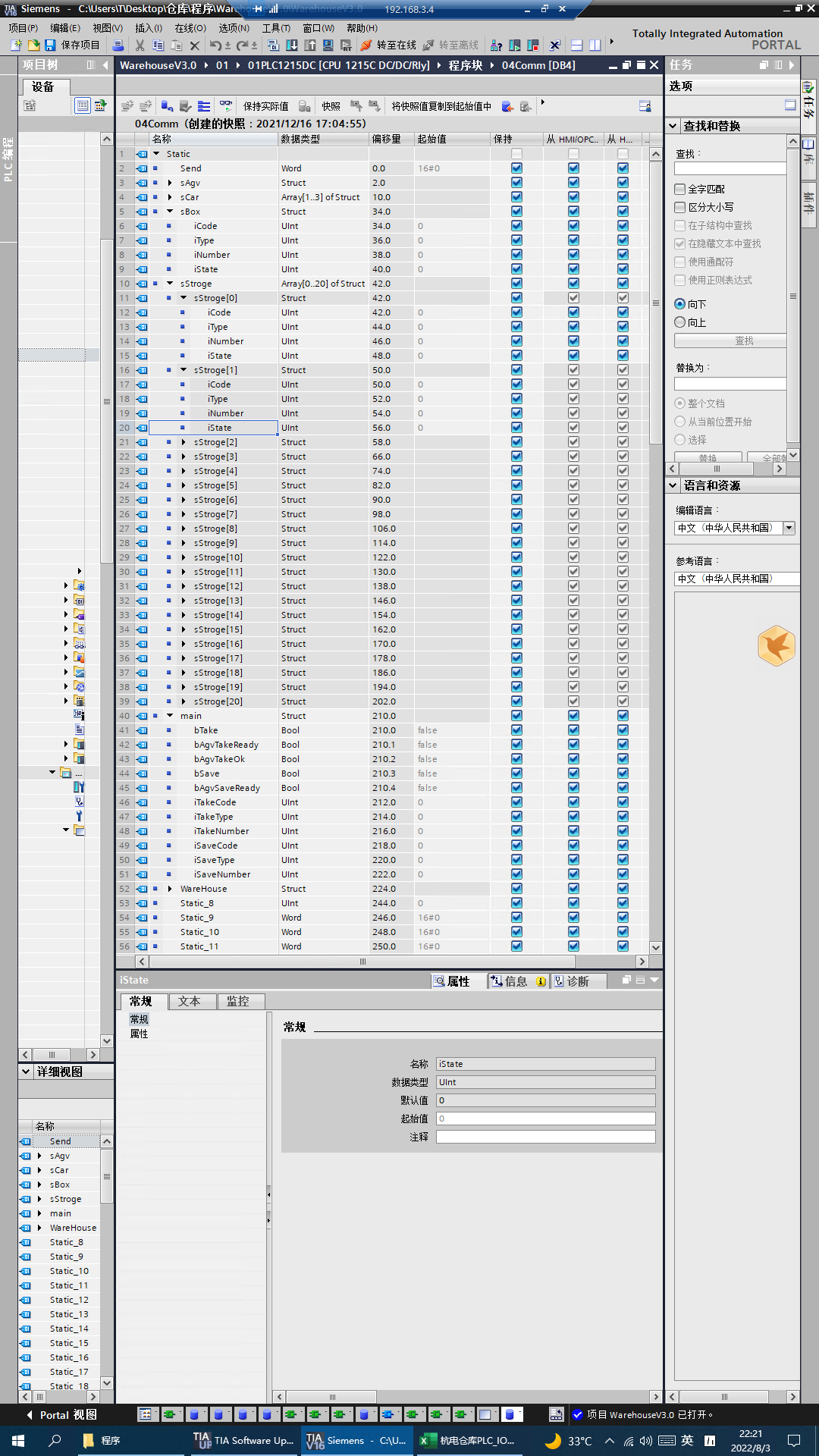Click the cut scissors icon
This screenshot has width=819, height=1456.
[x=140, y=45]
